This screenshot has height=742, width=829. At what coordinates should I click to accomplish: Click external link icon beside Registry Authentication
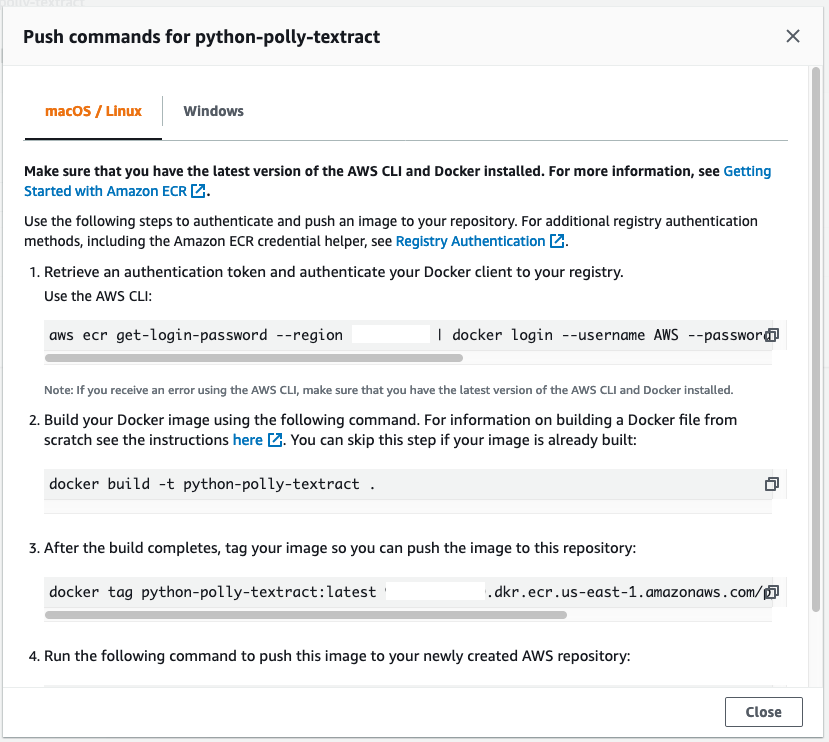557,241
